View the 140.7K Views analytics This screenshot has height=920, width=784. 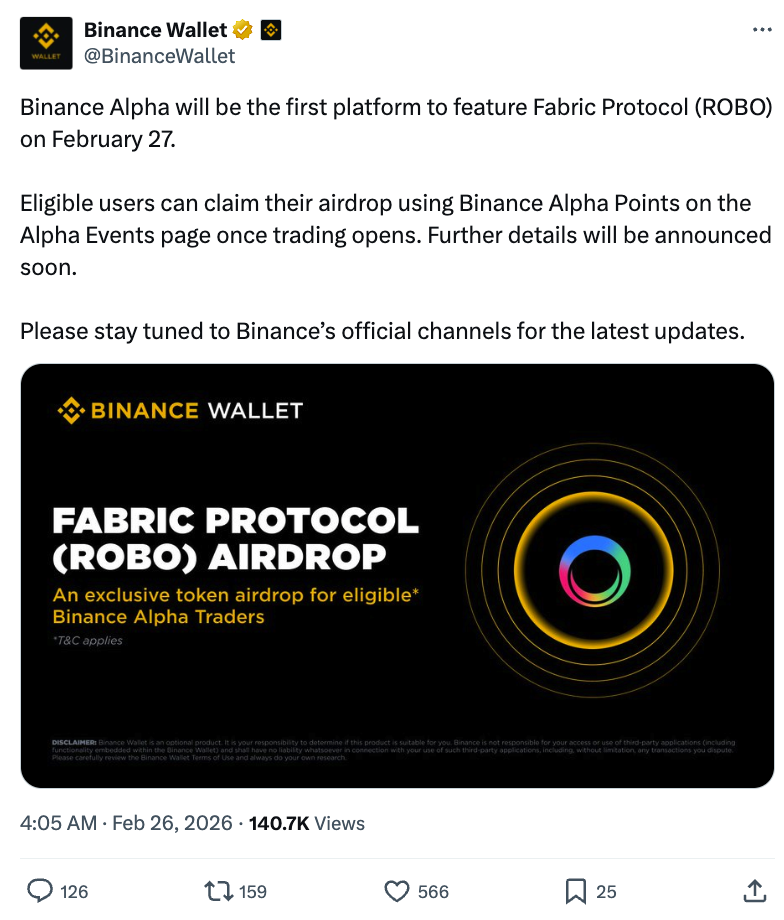[306, 823]
